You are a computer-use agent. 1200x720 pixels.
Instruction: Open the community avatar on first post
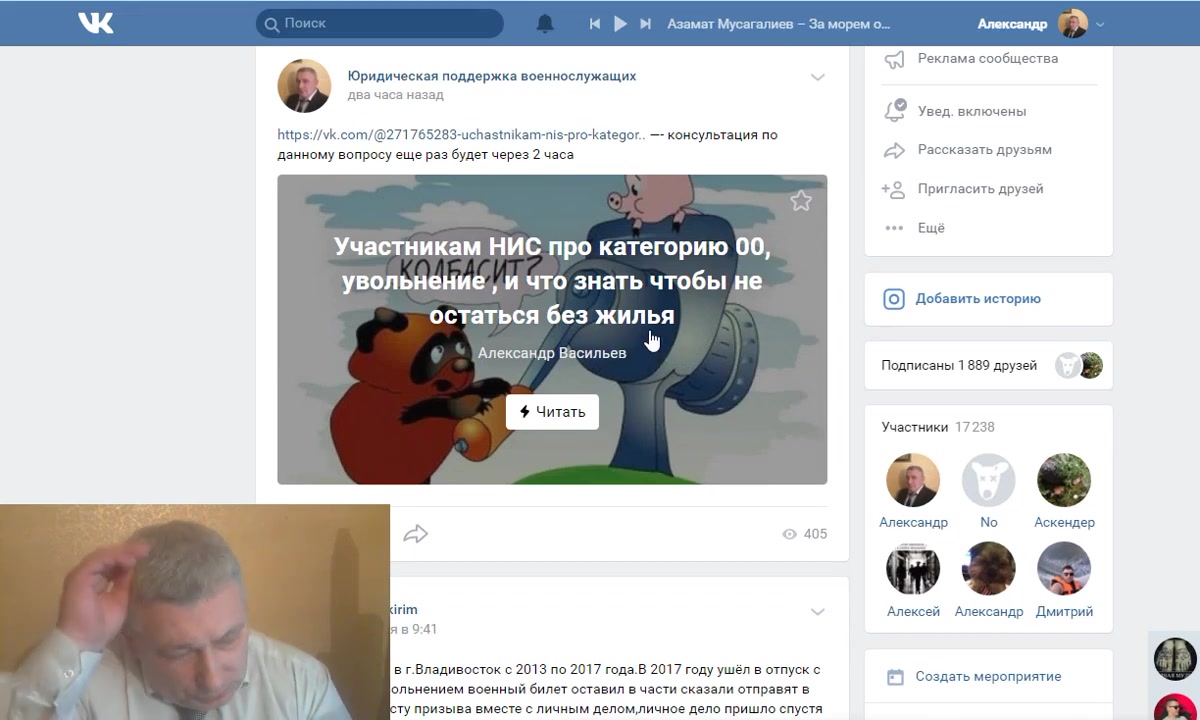(304, 85)
